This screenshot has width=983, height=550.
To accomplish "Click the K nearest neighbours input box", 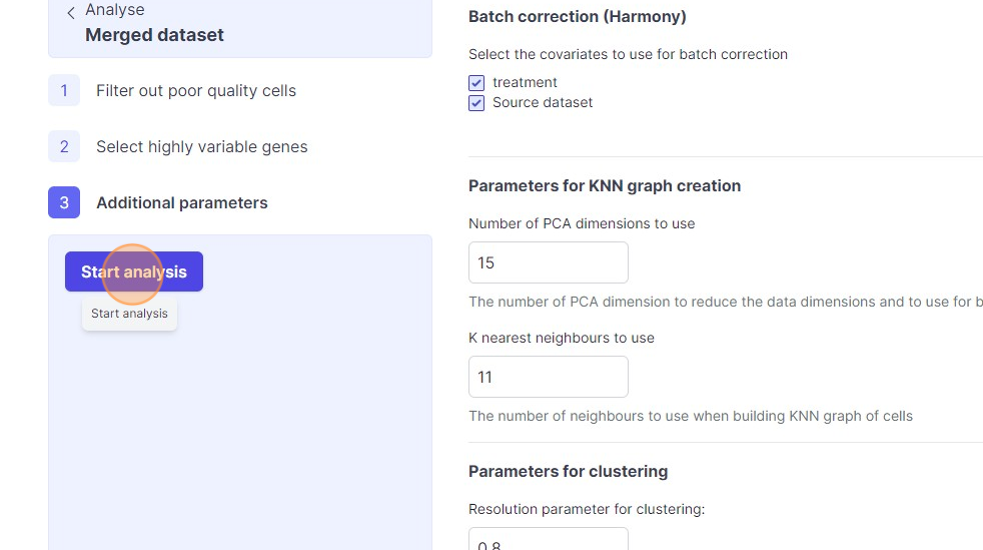I will [548, 377].
